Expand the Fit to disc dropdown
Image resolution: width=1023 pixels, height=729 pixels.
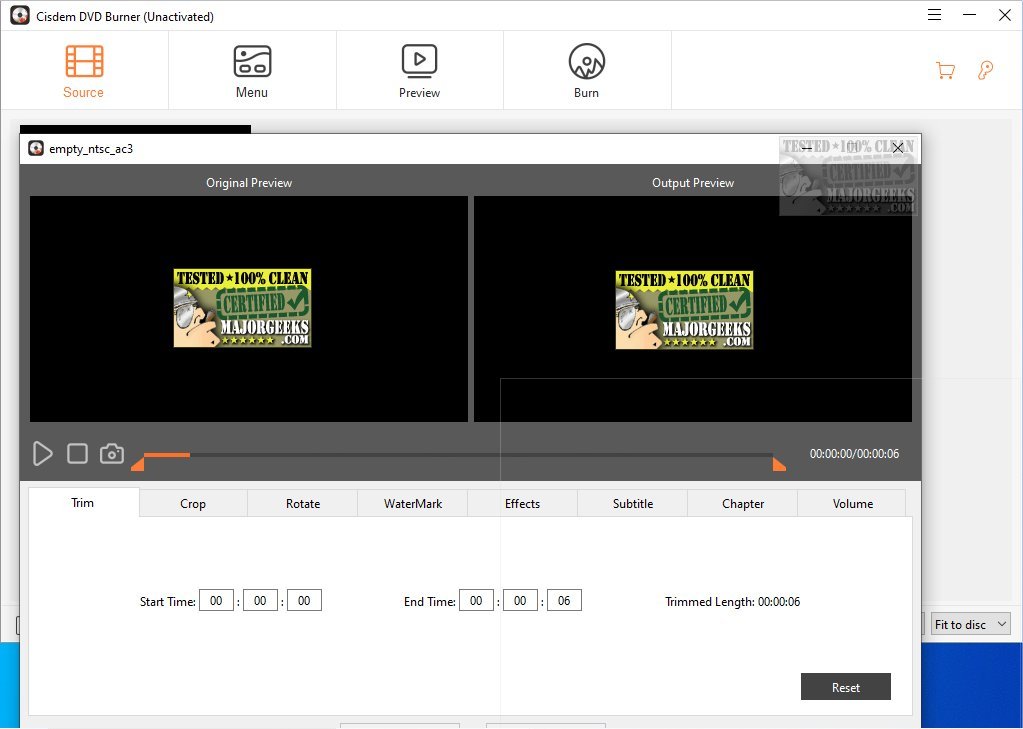coord(971,625)
